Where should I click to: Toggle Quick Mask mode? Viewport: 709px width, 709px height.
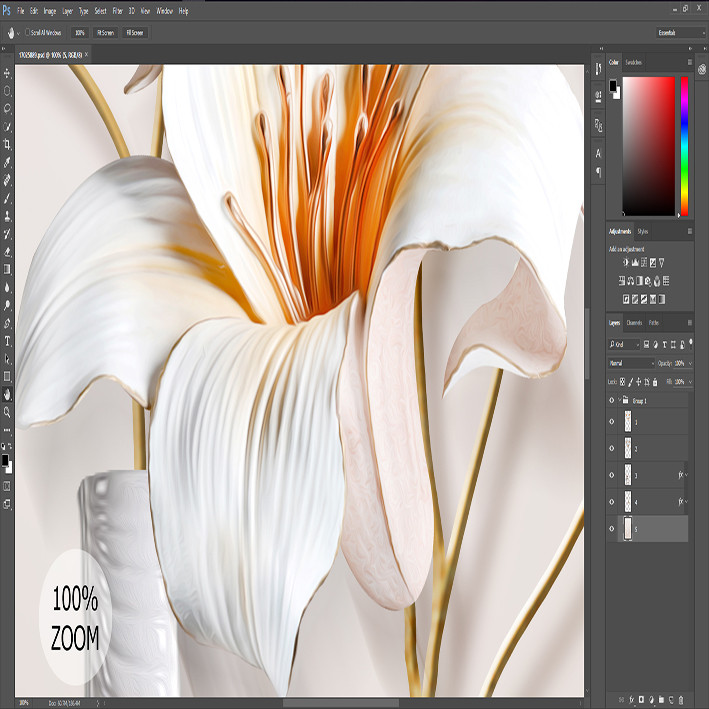point(7,487)
